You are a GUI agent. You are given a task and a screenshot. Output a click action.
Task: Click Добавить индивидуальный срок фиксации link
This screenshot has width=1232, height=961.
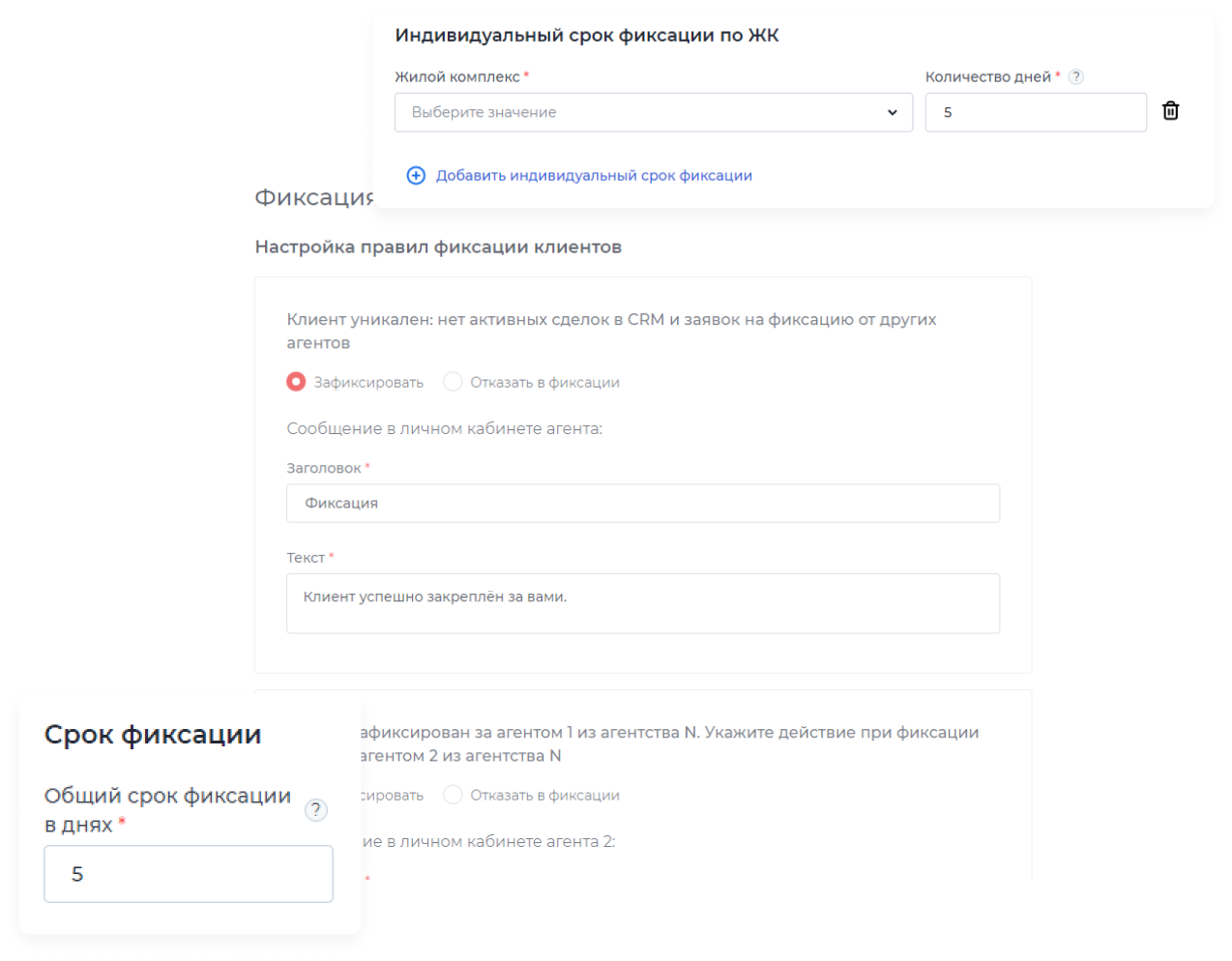[593, 175]
